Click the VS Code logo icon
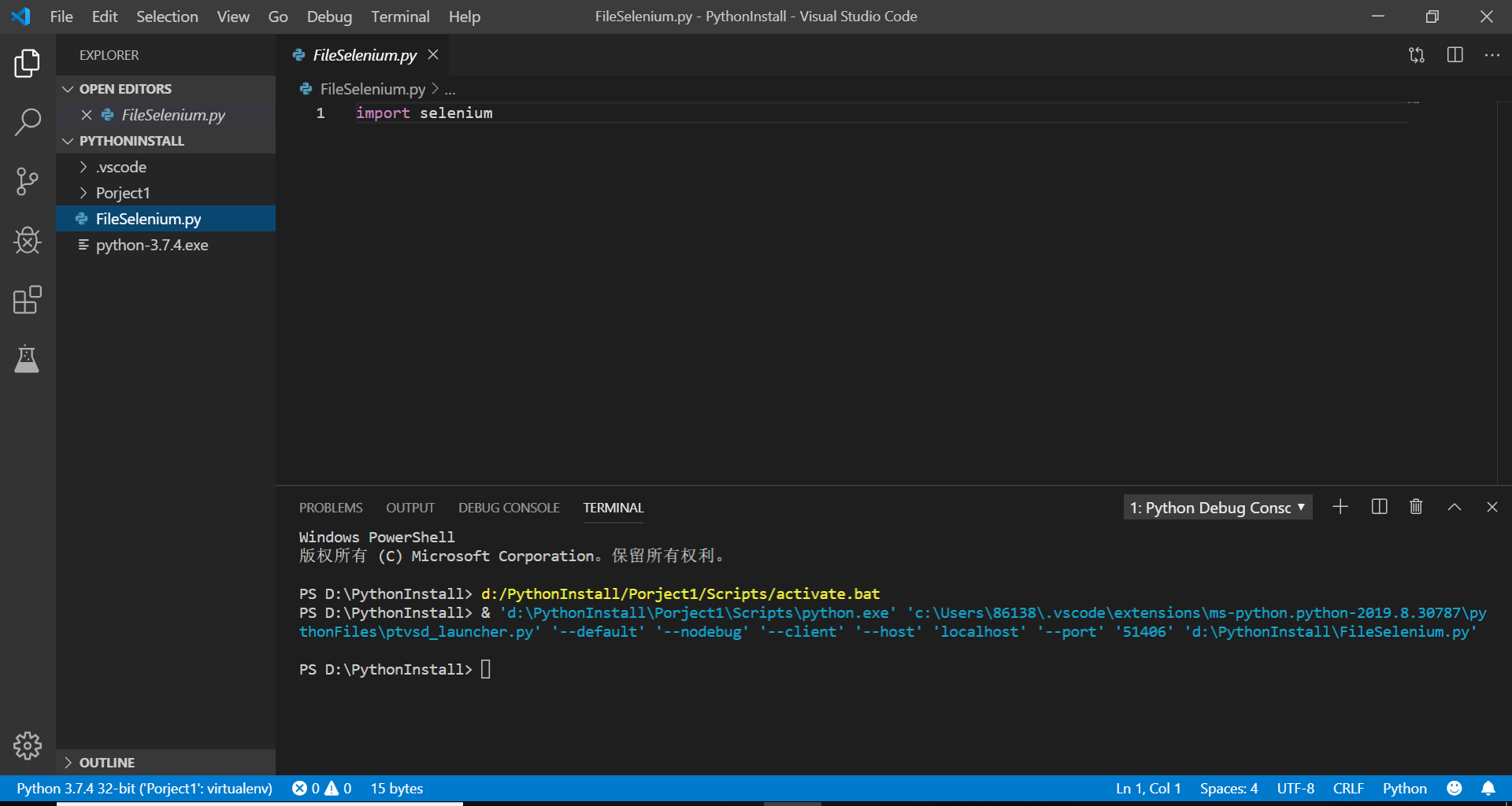The image size is (1512, 806). click(21, 17)
